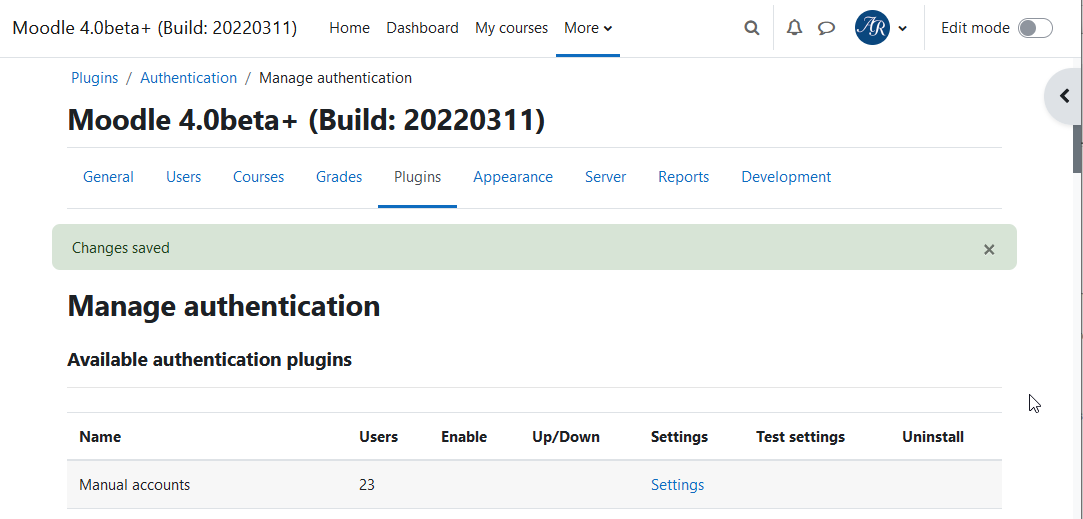Switch to the Courses tab

point(258,177)
